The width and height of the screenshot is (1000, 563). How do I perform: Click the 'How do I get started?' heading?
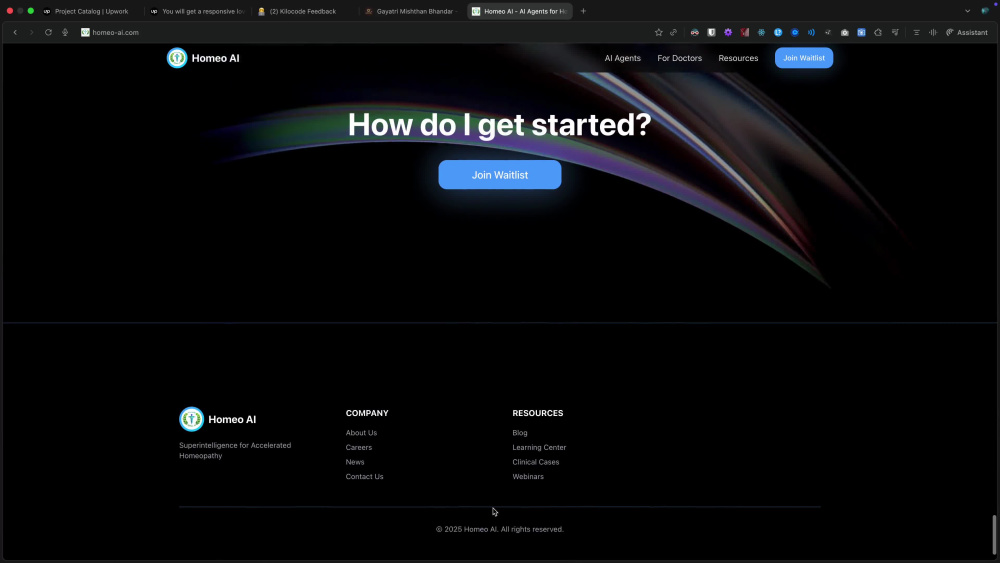[499, 124]
